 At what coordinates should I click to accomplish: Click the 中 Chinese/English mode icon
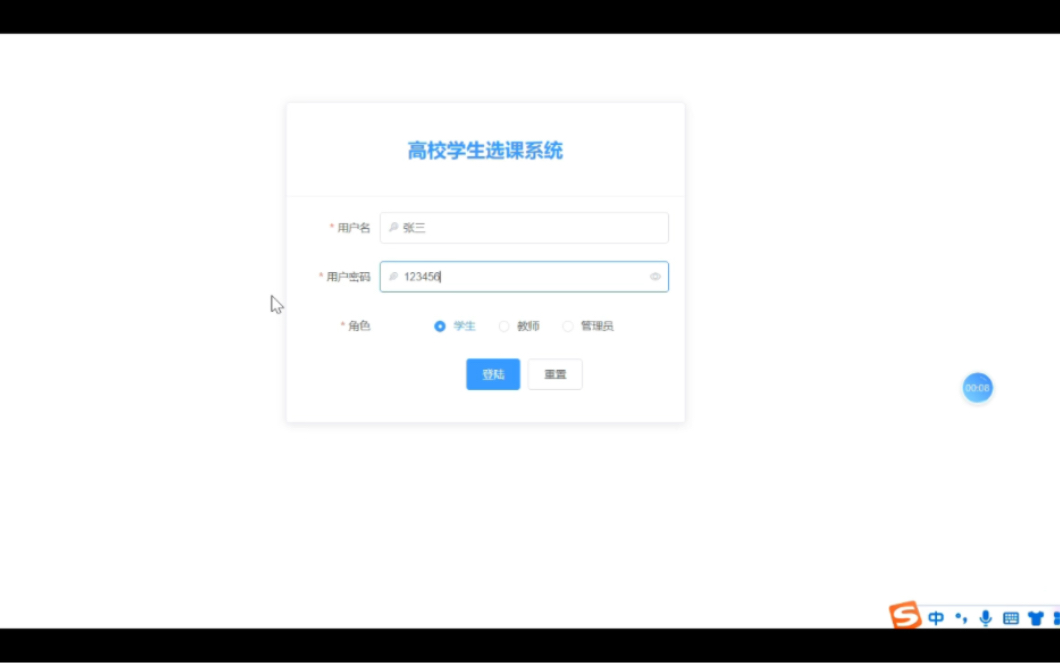(936, 617)
